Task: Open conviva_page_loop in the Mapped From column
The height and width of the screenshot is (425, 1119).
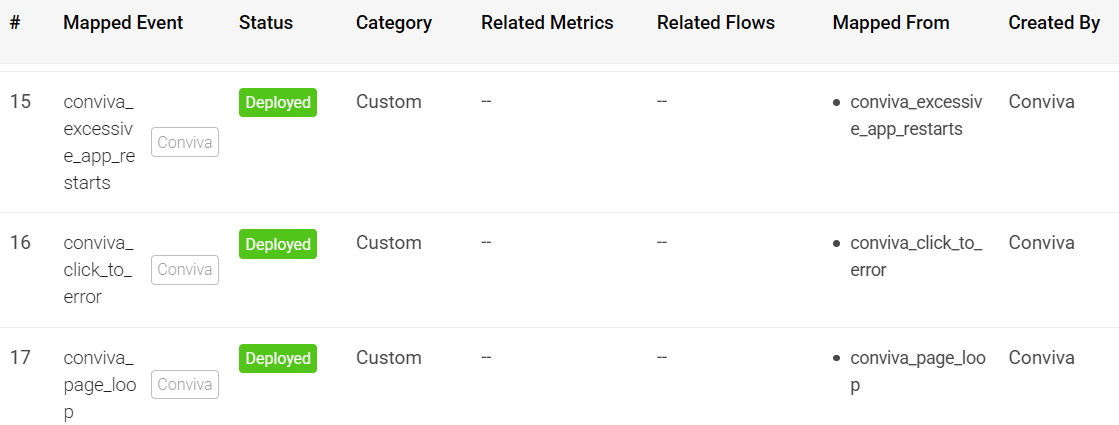Action: [x=917, y=371]
